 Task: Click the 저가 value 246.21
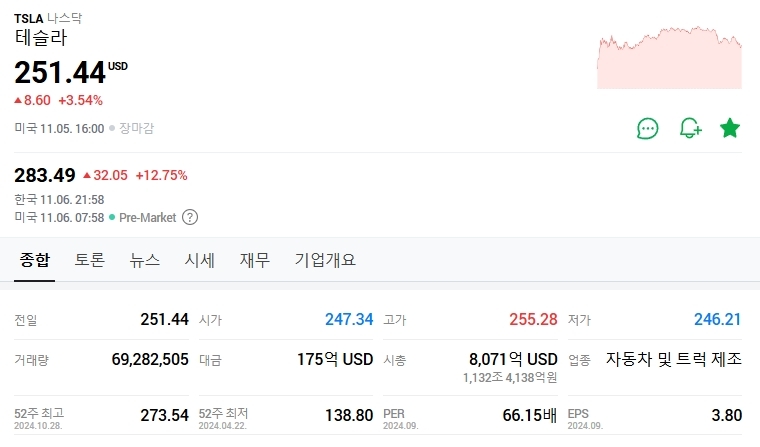coord(717,319)
